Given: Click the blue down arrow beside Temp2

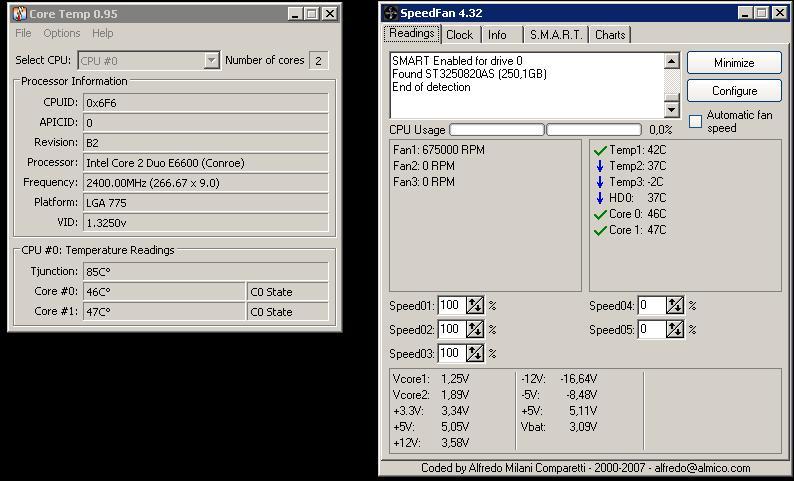Looking at the screenshot, I should pyautogui.click(x=600, y=166).
